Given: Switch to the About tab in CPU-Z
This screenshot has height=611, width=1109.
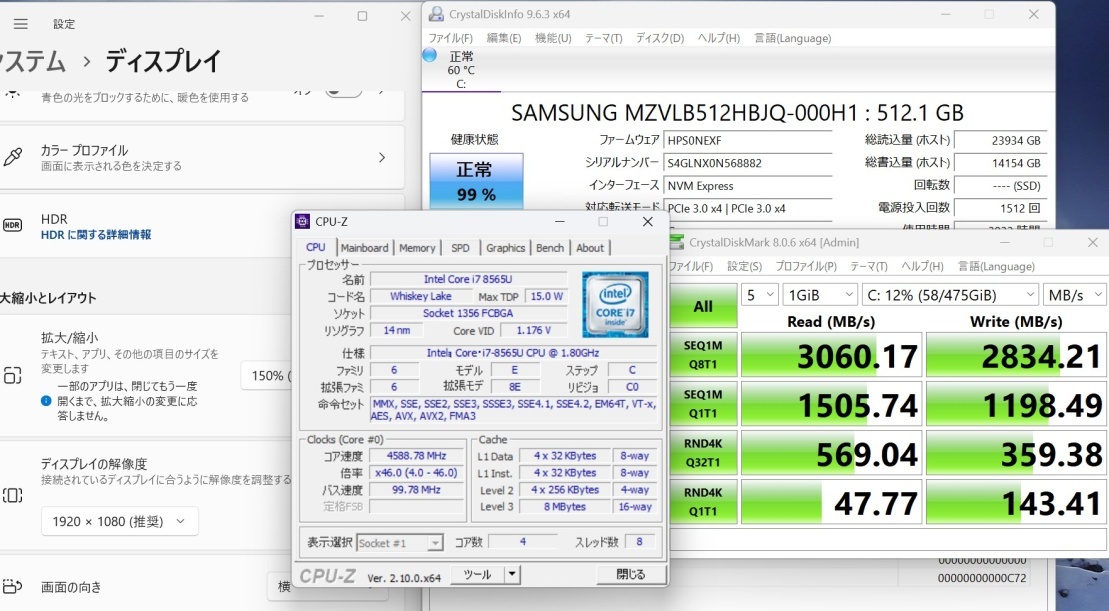Looking at the screenshot, I should point(590,248).
